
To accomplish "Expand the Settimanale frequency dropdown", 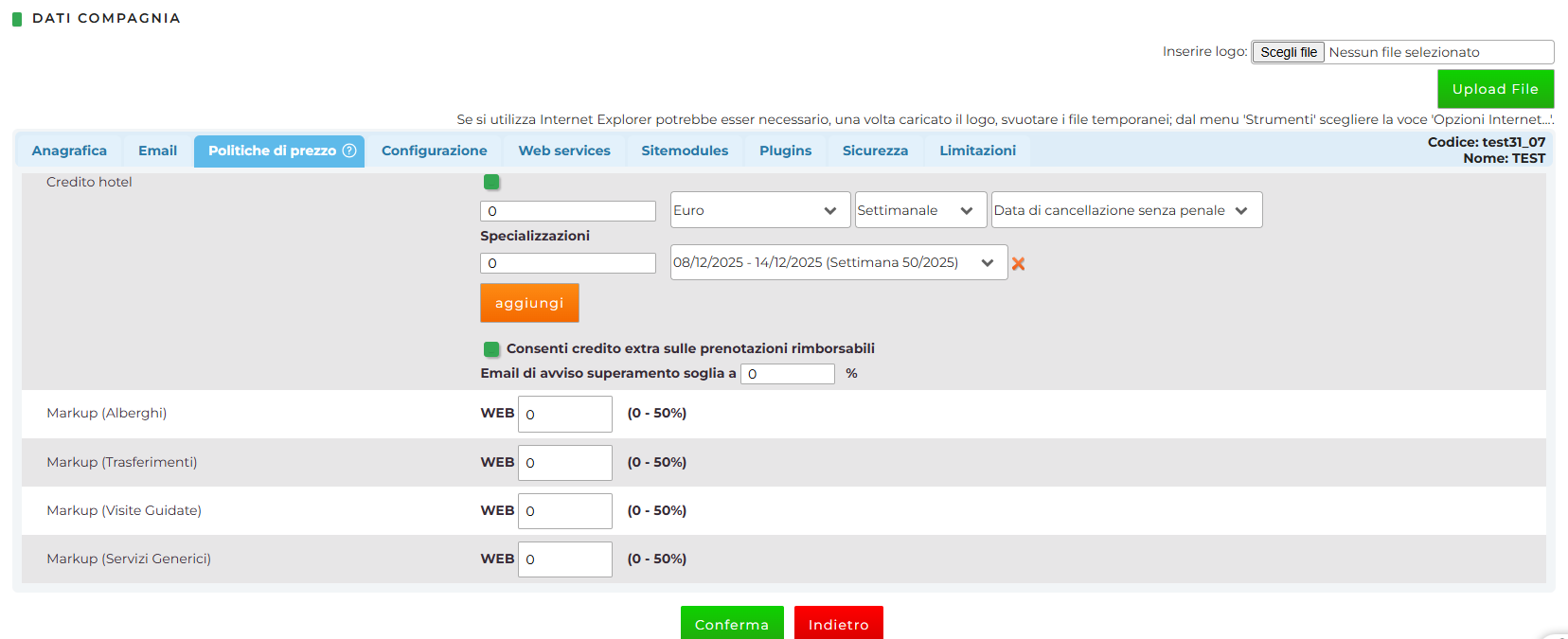I will click(x=915, y=210).
